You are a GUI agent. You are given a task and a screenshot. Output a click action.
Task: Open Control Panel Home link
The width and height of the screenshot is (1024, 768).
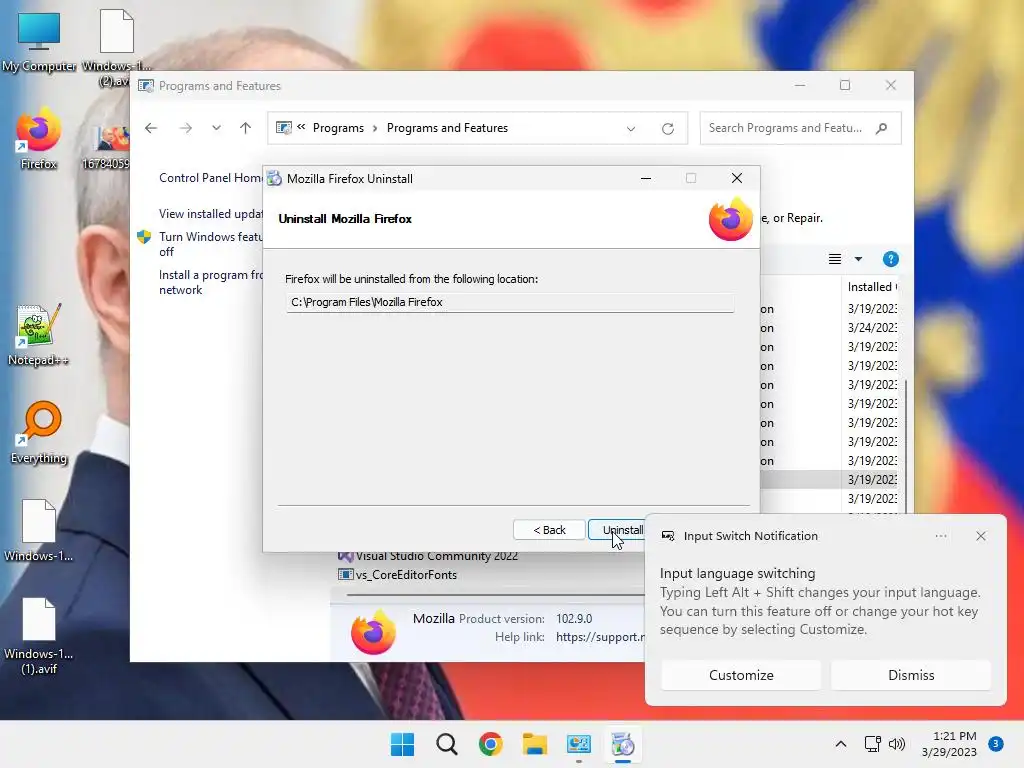(x=211, y=178)
